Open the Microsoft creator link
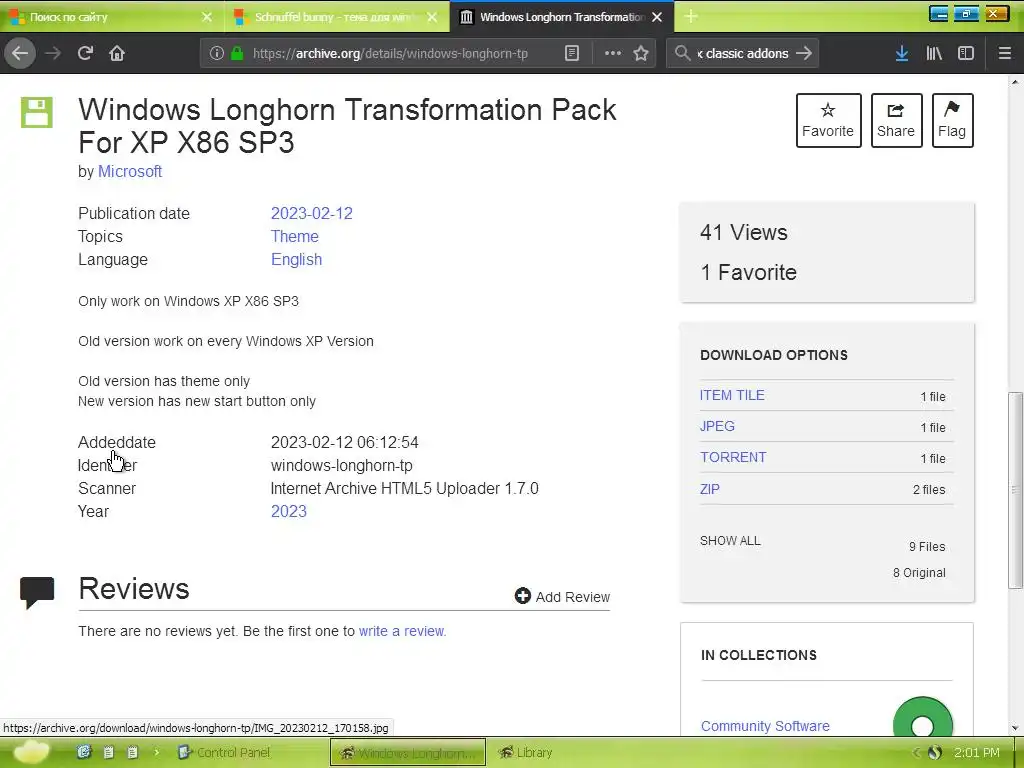Image resolution: width=1024 pixels, height=768 pixels. pos(129,172)
